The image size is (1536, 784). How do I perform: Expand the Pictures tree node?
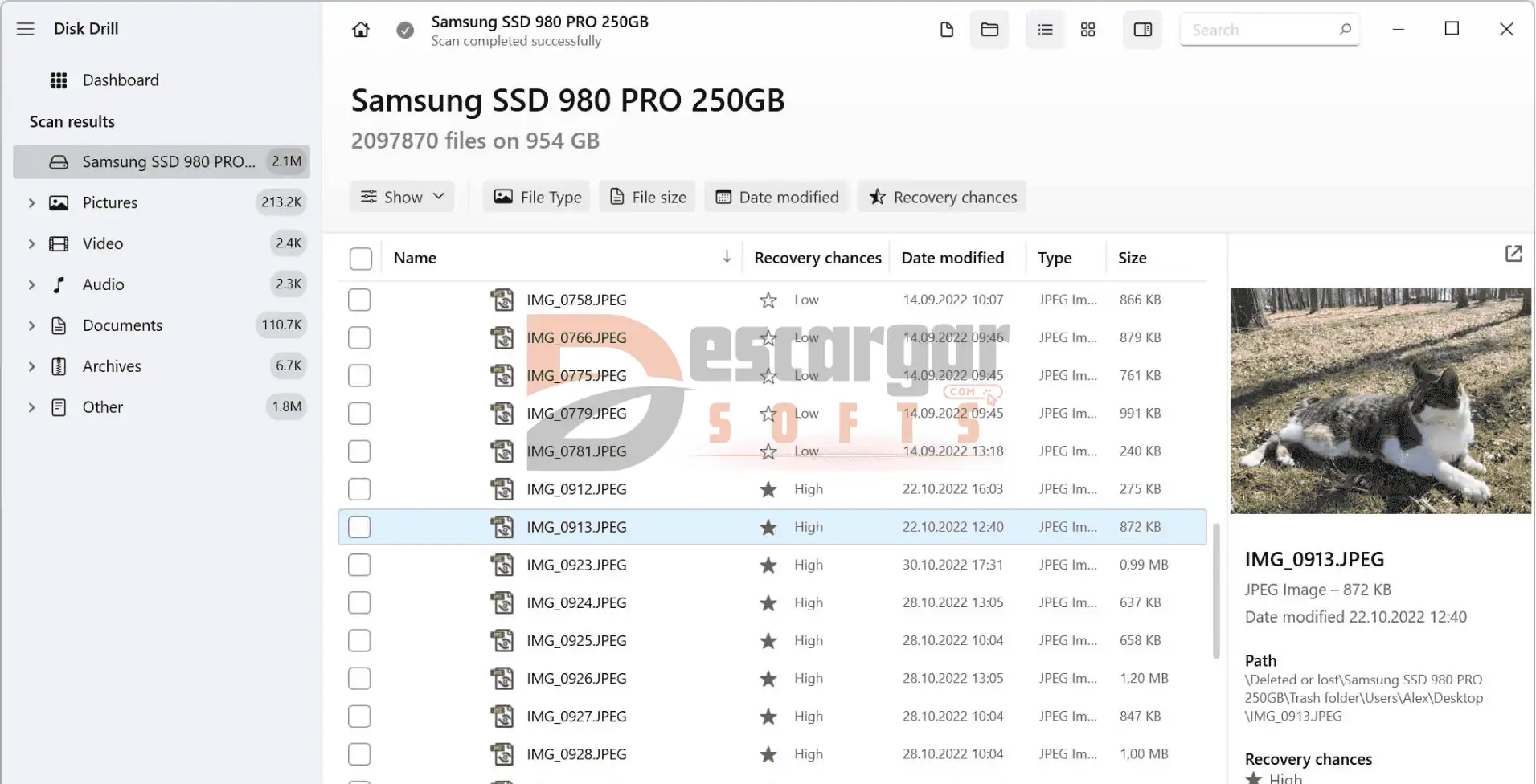coord(31,202)
